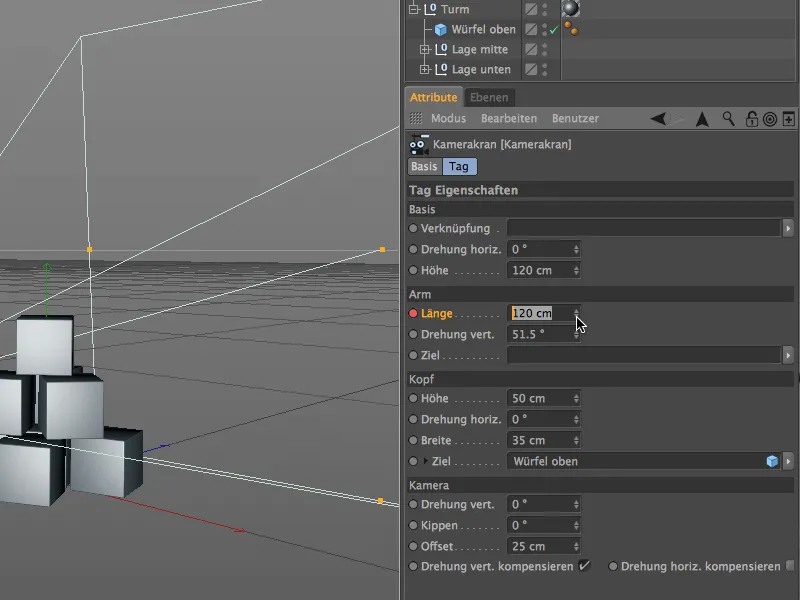Click keyframe dot for Offset
This screenshot has width=800, height=600.
tap(413, 546)
